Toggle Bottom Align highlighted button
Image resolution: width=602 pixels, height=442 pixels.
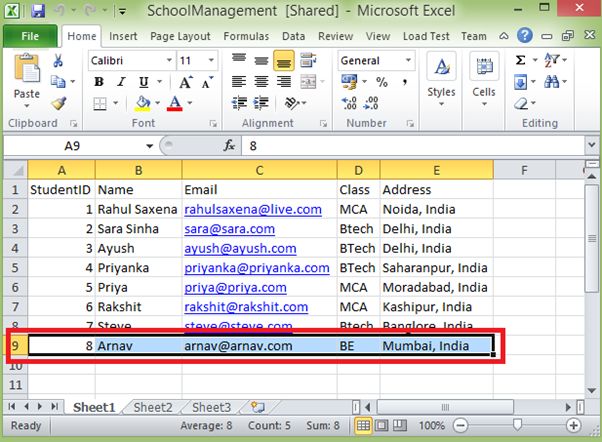[284, 61]
